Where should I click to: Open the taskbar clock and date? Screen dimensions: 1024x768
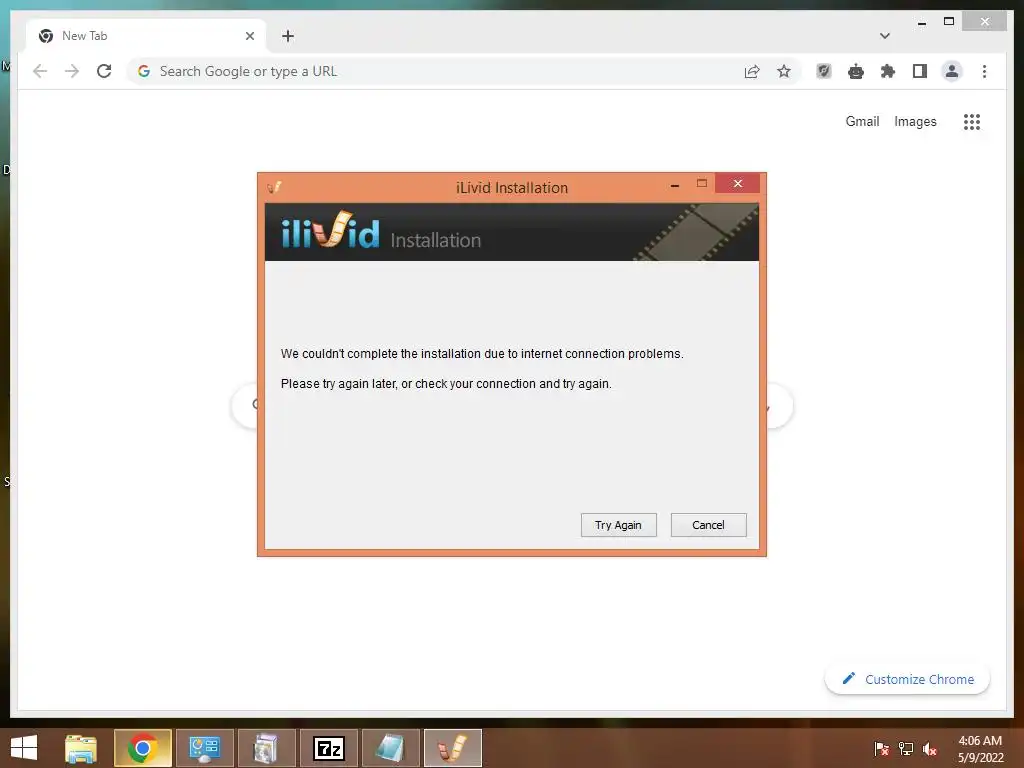(x=980, y=749)
